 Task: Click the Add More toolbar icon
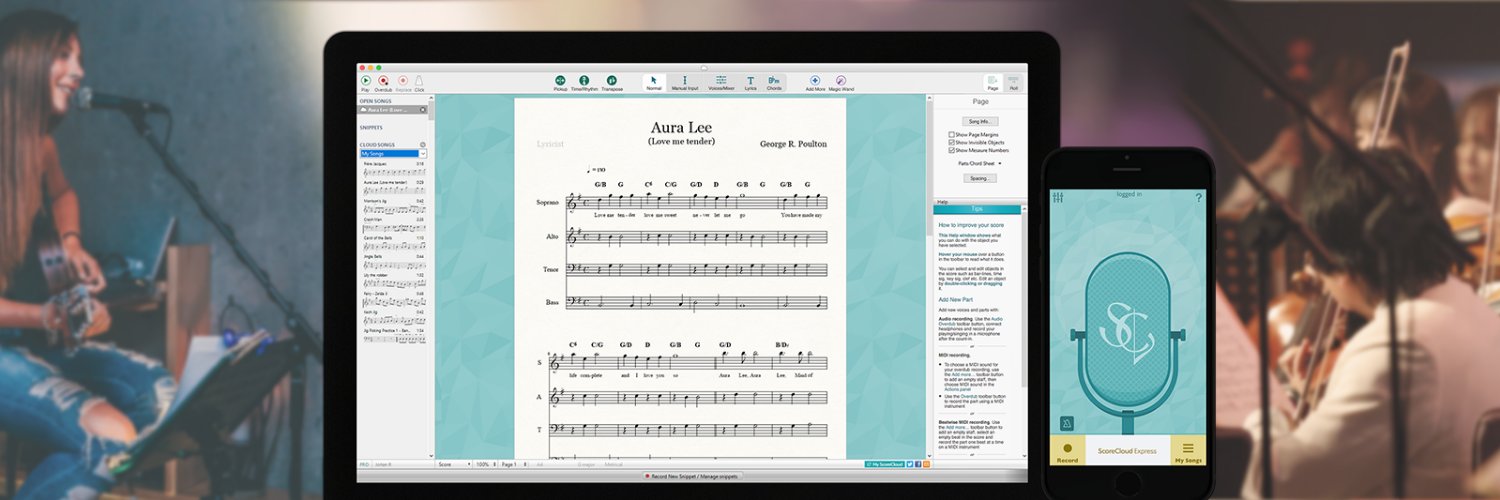(x=815, y=82)
